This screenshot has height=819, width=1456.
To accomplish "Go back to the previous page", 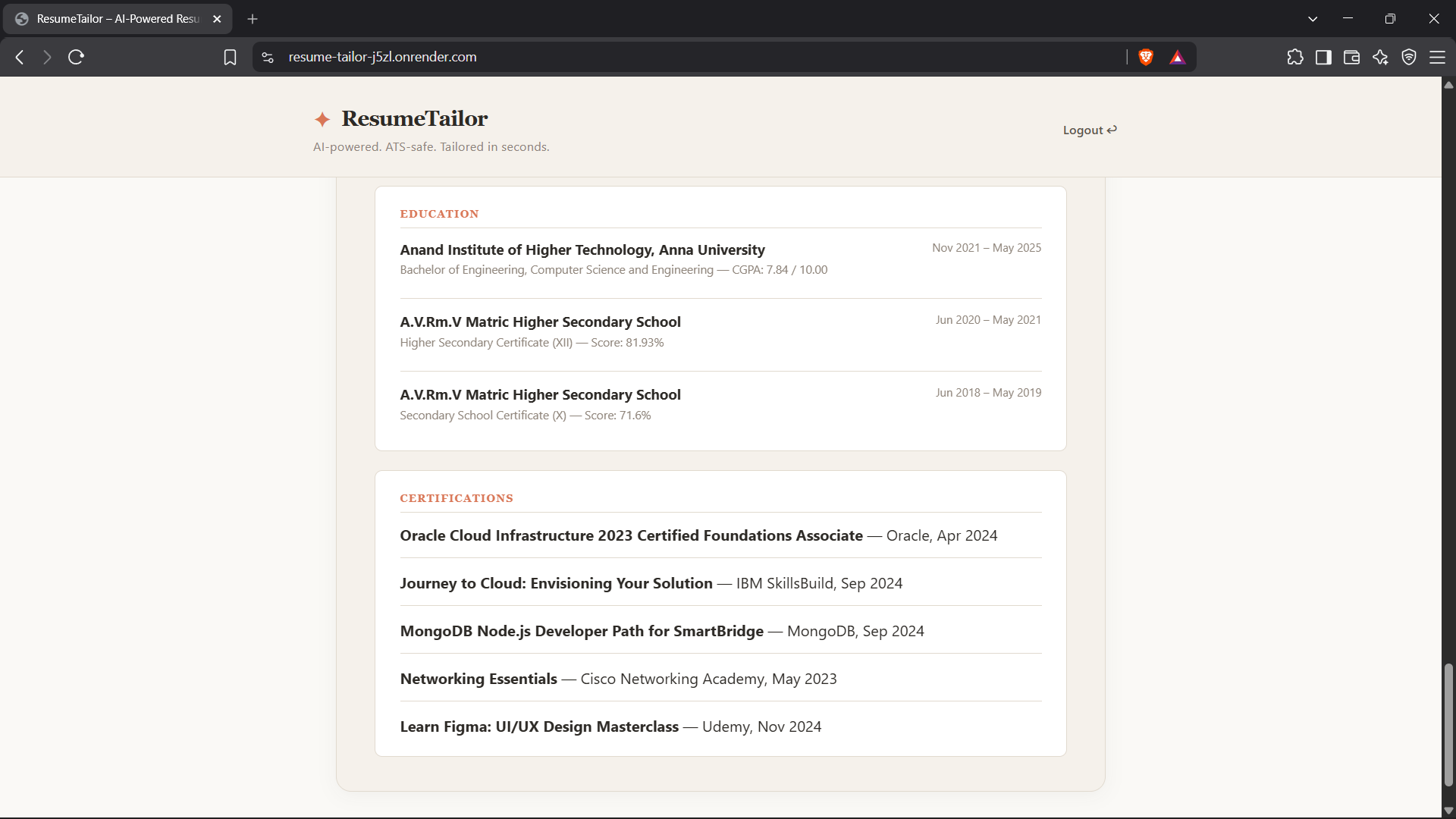I will click(x=20, y=57).
